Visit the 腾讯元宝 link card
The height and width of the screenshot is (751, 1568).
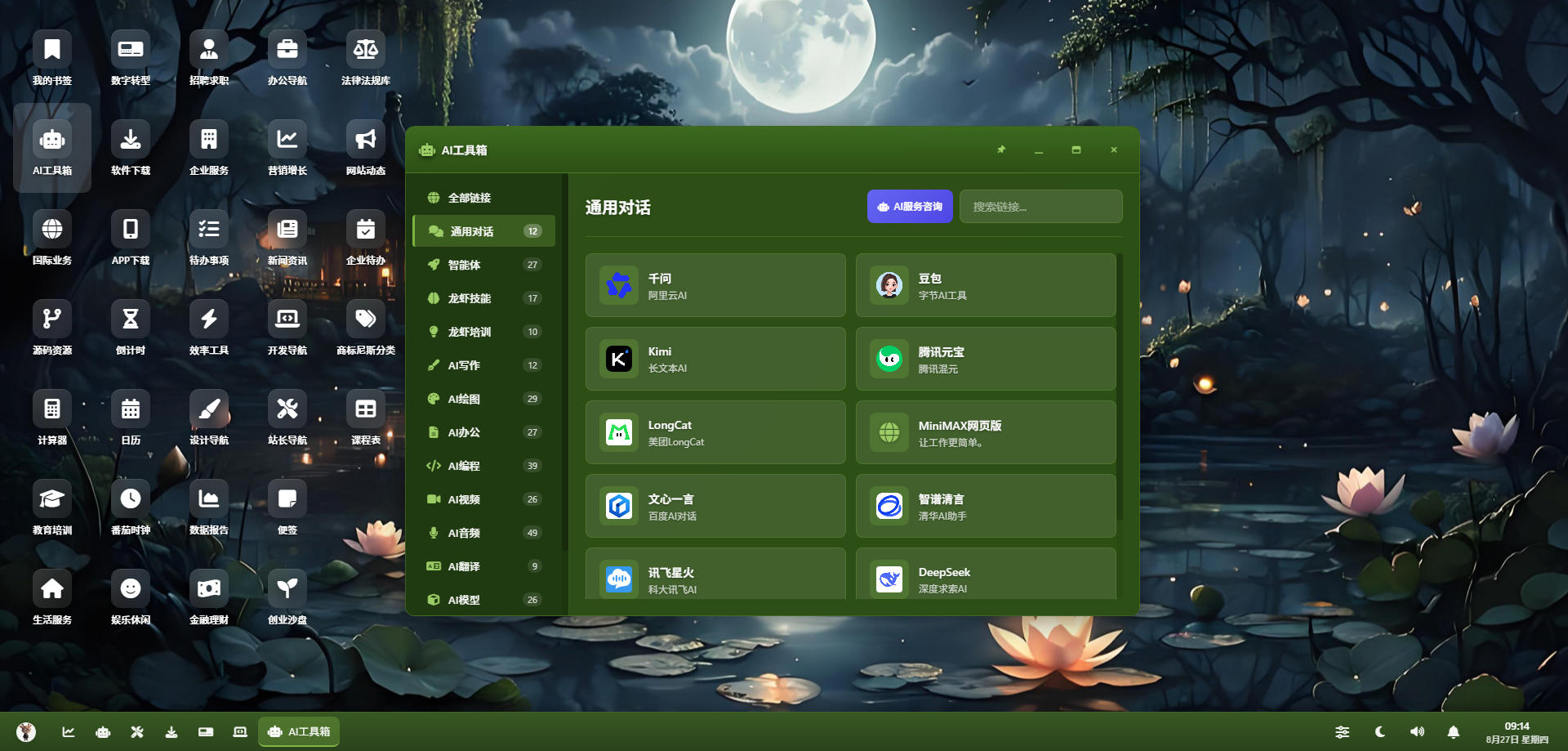coord(986,359)
